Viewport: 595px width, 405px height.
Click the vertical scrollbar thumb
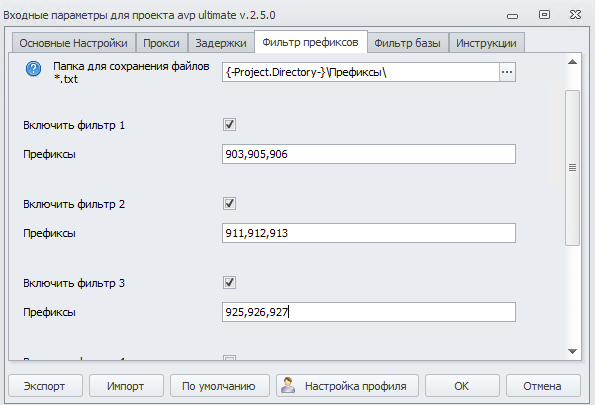572,168
